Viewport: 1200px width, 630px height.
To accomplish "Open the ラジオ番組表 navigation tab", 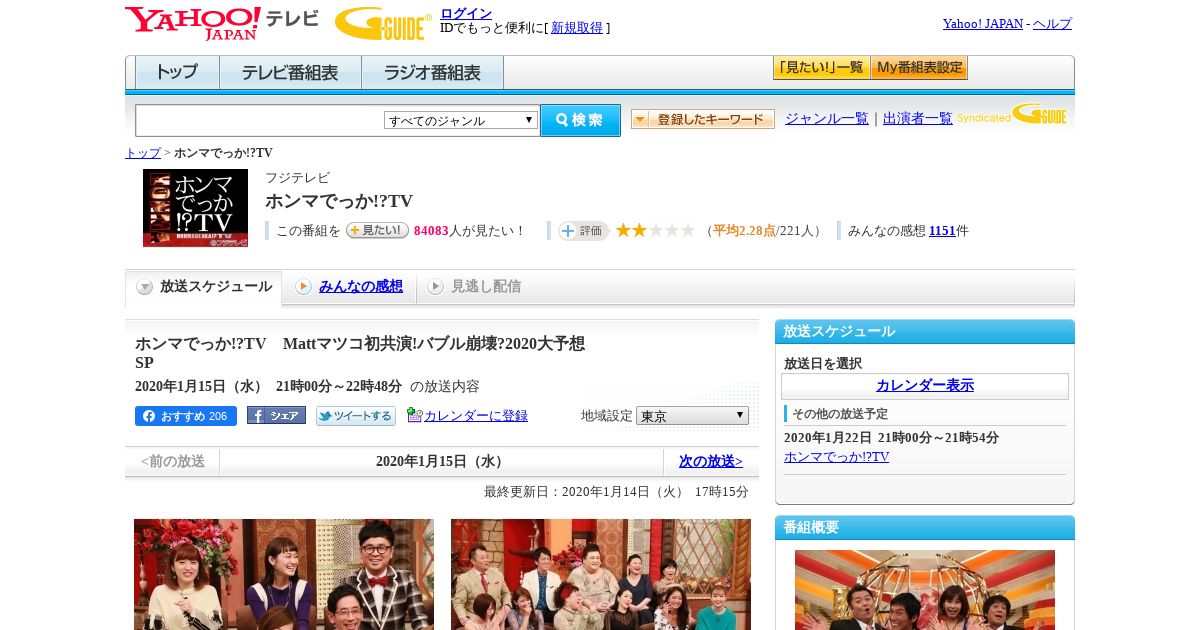I will [432, 73].
